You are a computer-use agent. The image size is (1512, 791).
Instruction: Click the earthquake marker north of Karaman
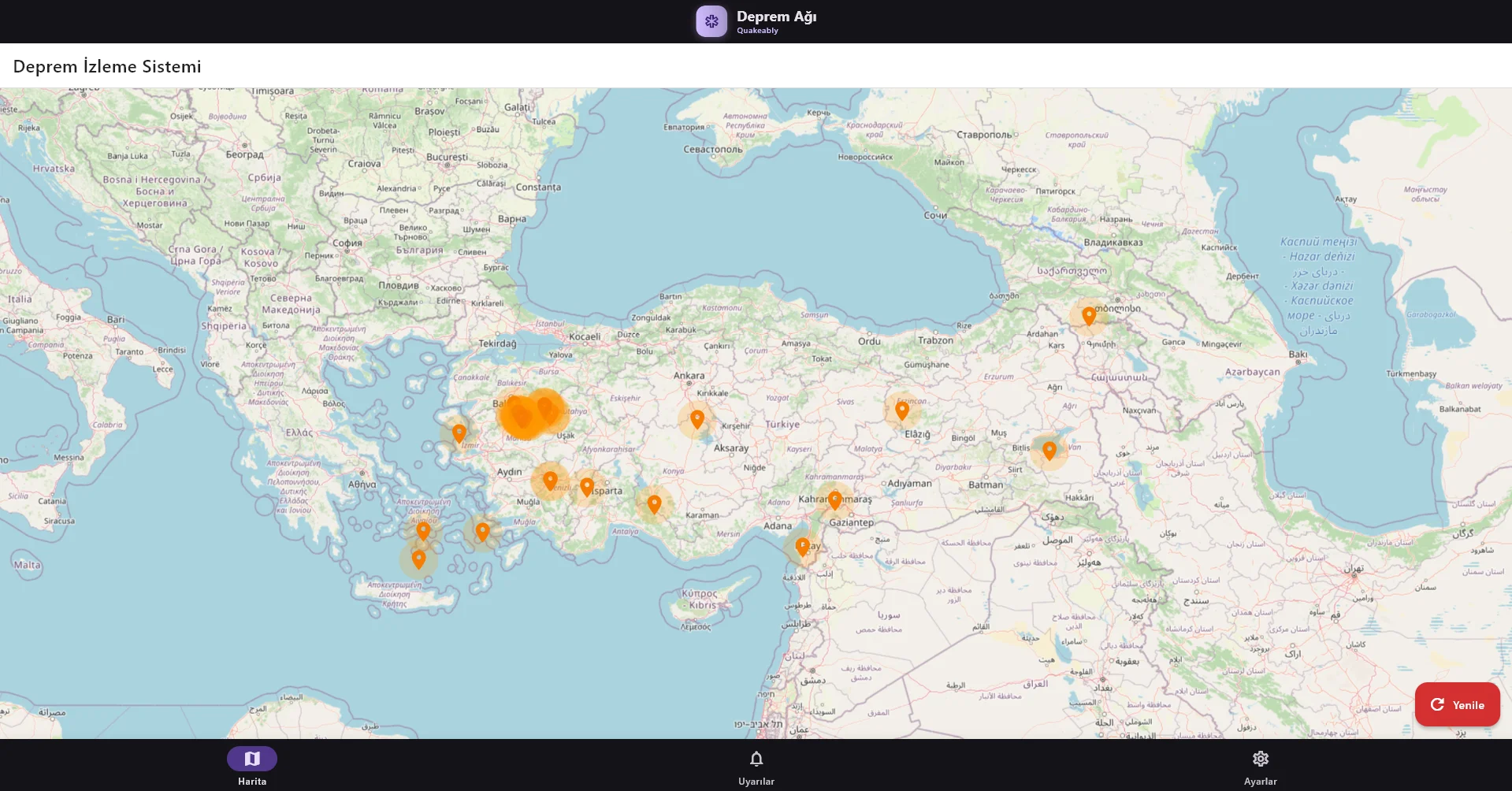coord(654,503)
